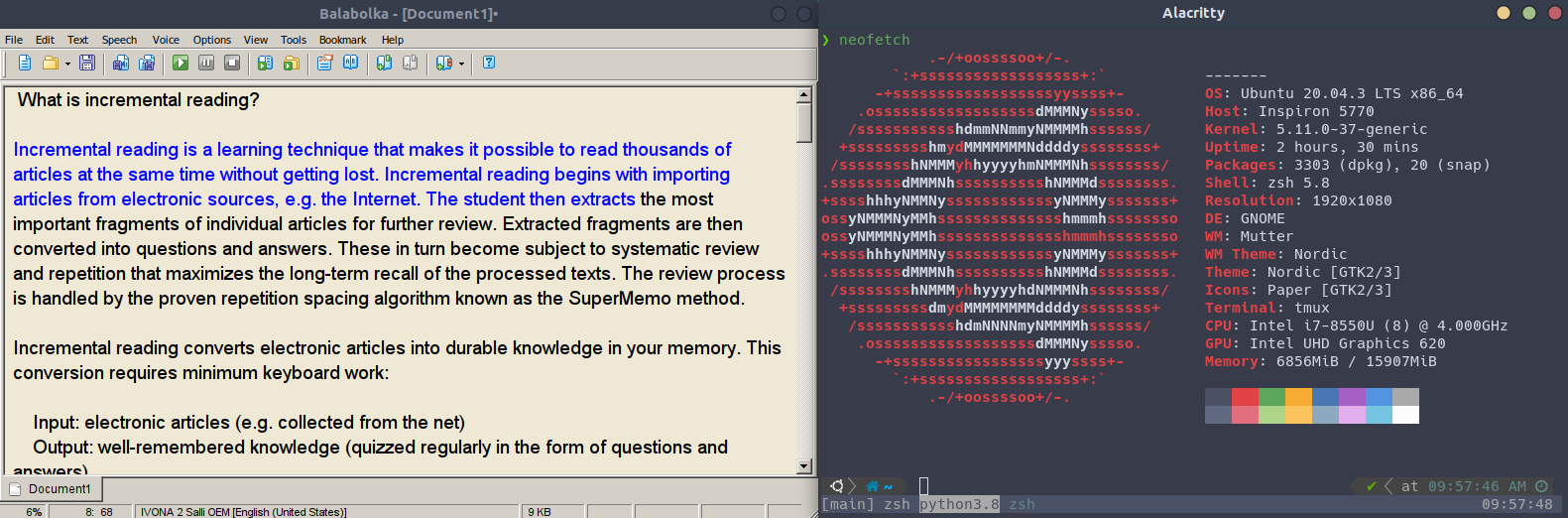Click the Save Audio File icon
Viewport: 1568px width, 518px height.
click(121, 63)
